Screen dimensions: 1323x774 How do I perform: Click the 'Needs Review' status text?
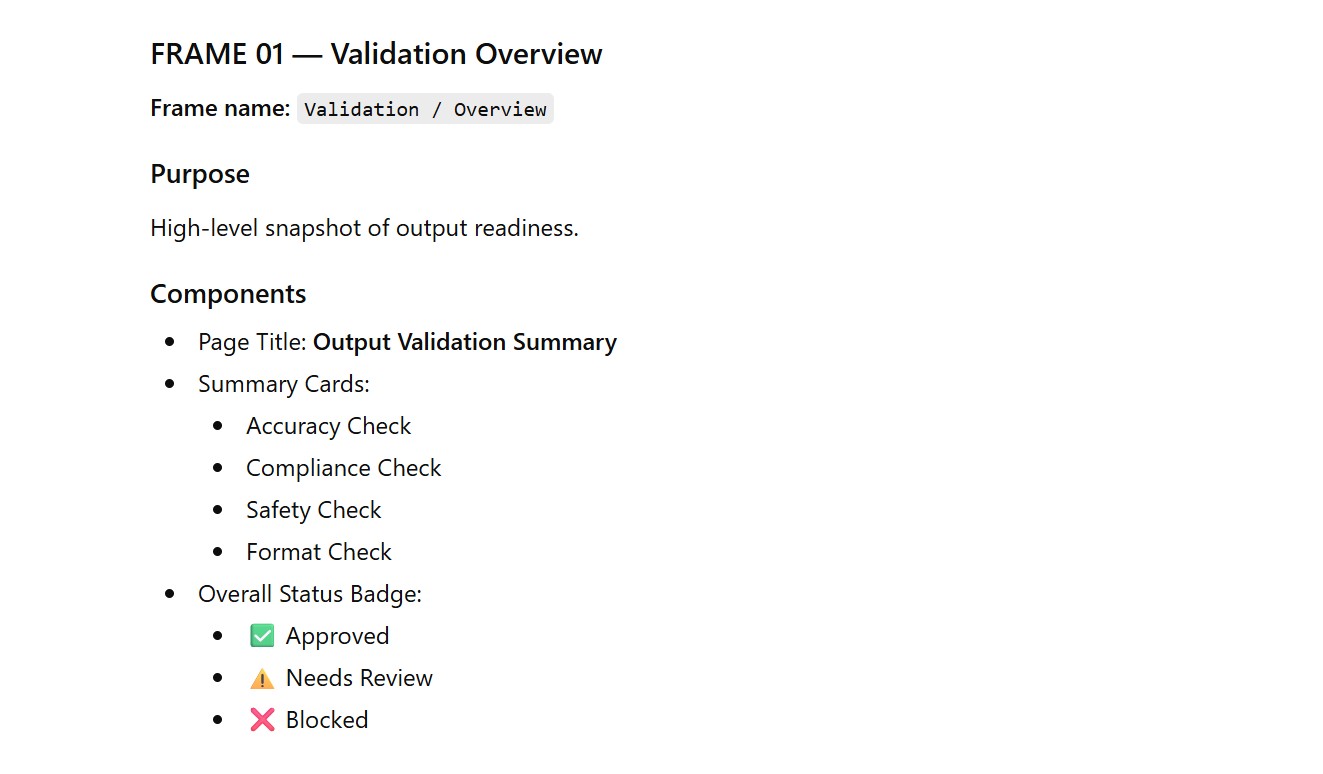[x=359, y=678]
